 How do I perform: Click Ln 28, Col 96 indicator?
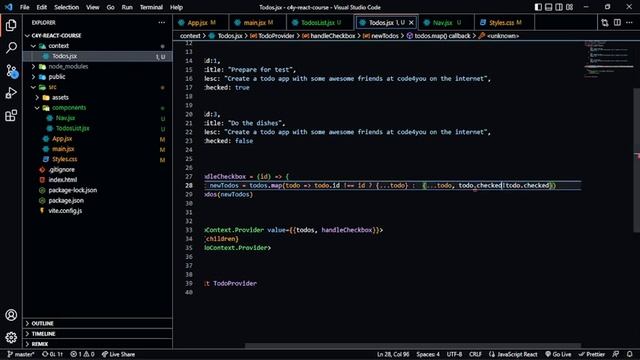click(393, 354)
